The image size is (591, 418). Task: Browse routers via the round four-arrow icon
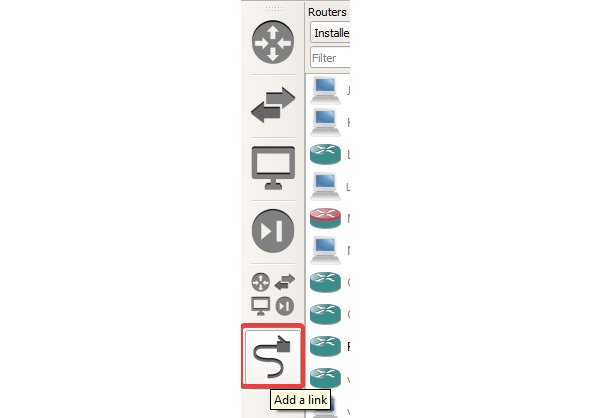273,42
